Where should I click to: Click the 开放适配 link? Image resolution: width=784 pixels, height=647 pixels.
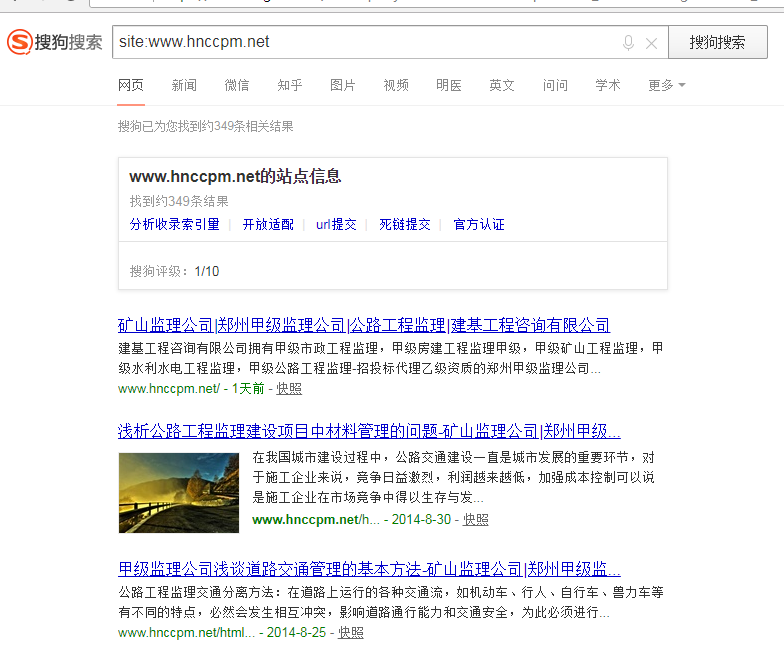click(x=268, y=224)
